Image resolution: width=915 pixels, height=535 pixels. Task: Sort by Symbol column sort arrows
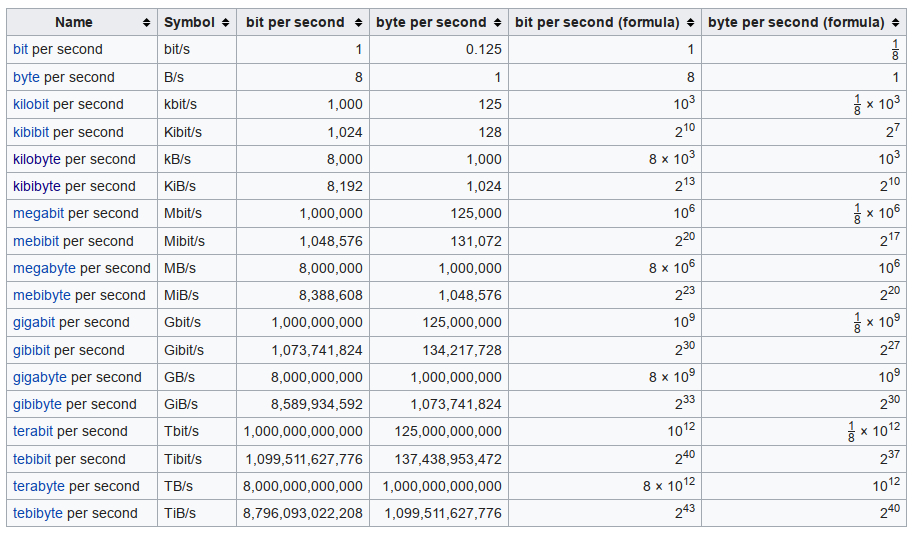pos(225,23)
